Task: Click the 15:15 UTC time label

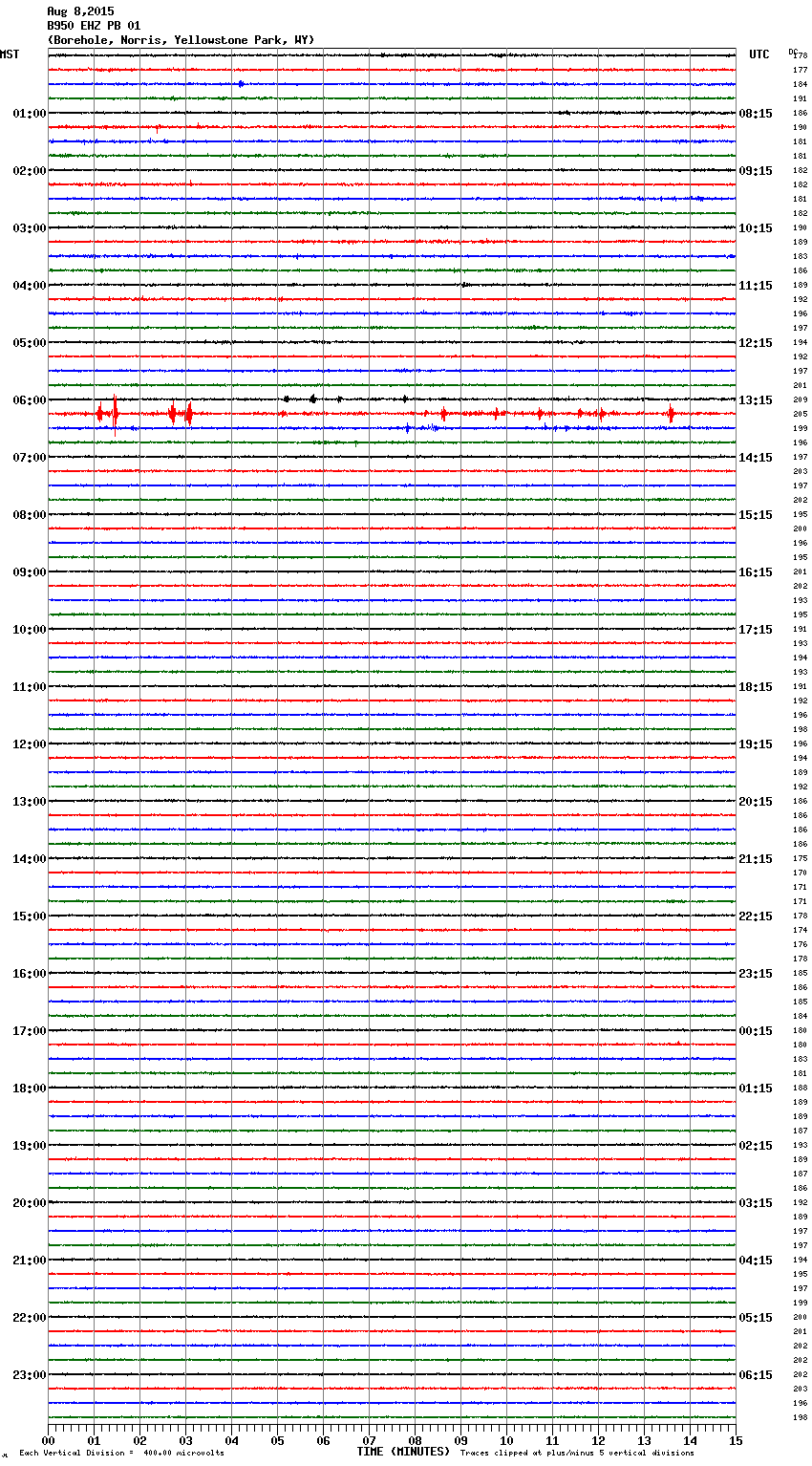Action: tap(756, 515)
